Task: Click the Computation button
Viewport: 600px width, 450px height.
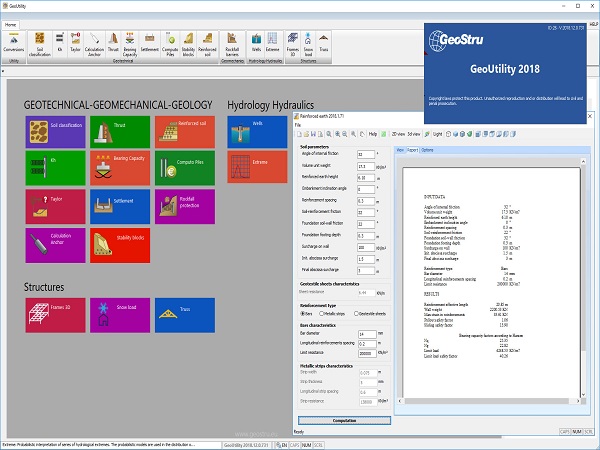Action: click(x=344, y=421)
